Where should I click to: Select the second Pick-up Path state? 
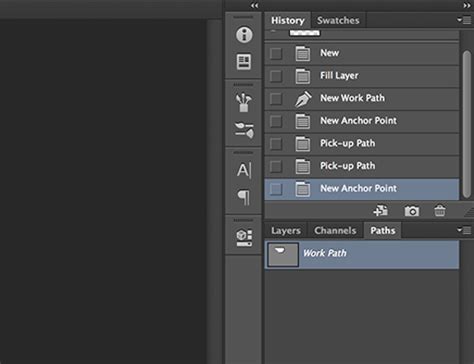[362, 166]
